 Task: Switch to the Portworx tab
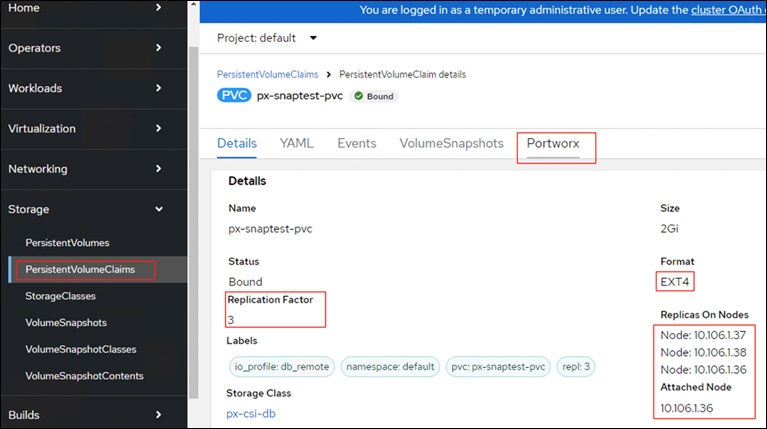pos(553,143)
